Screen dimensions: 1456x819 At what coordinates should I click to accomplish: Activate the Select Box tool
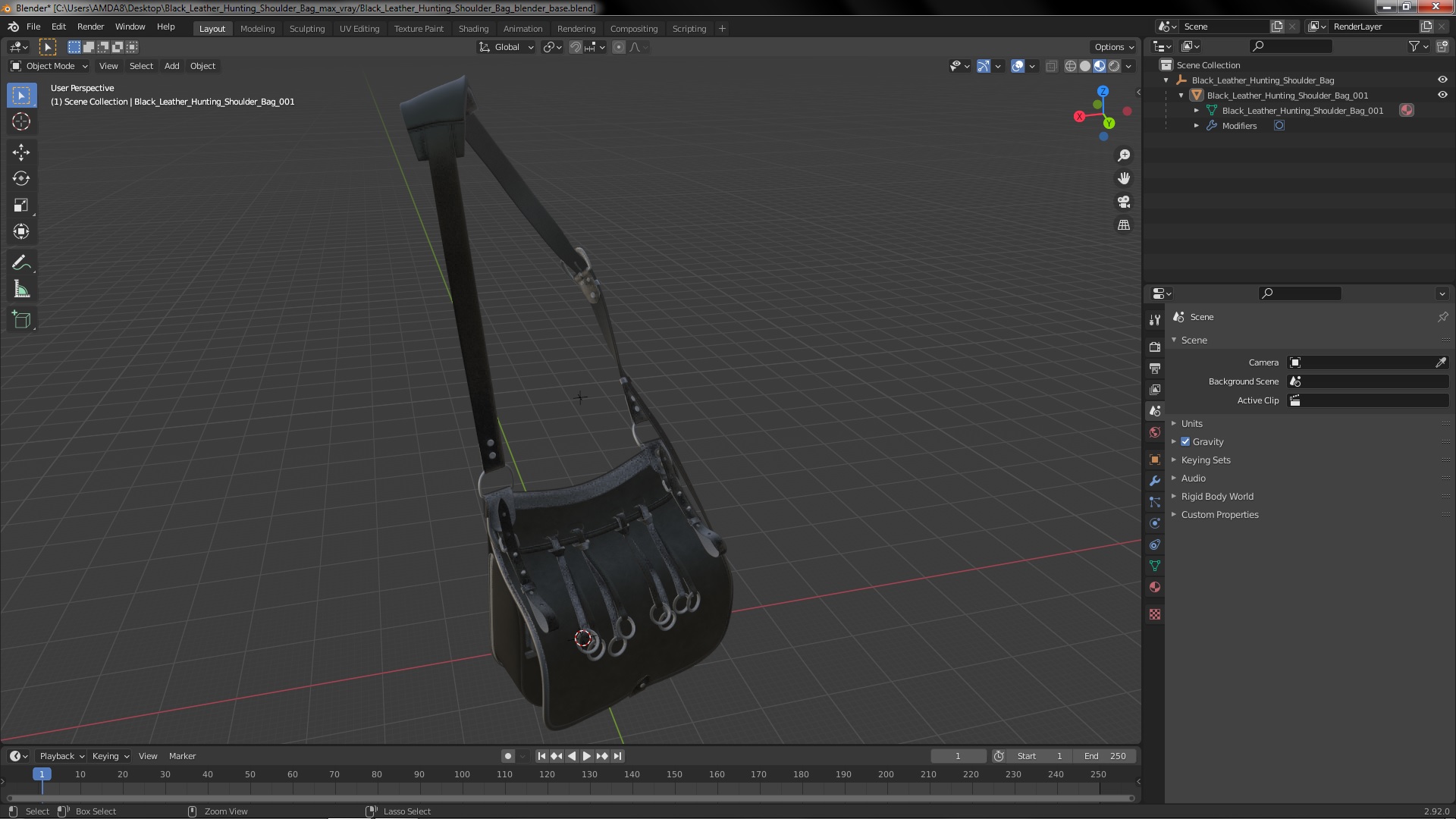[21, 96]
